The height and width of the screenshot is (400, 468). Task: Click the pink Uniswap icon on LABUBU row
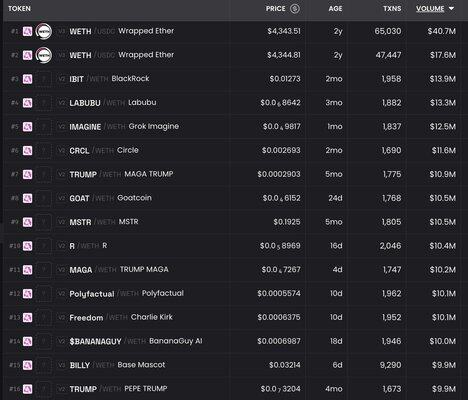pos(28,103)
